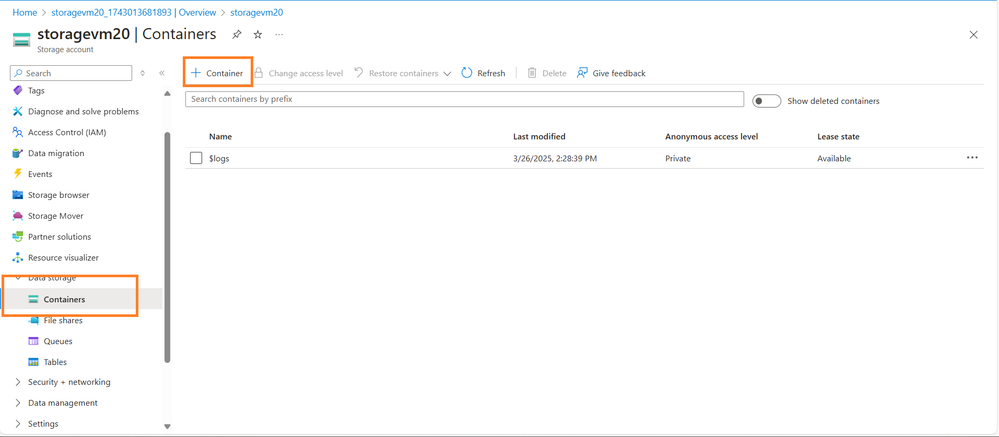Click the sidebar scroll up arrow
Image resolution: width=999 pixels, height=437 pixels.
coord(168,94)
